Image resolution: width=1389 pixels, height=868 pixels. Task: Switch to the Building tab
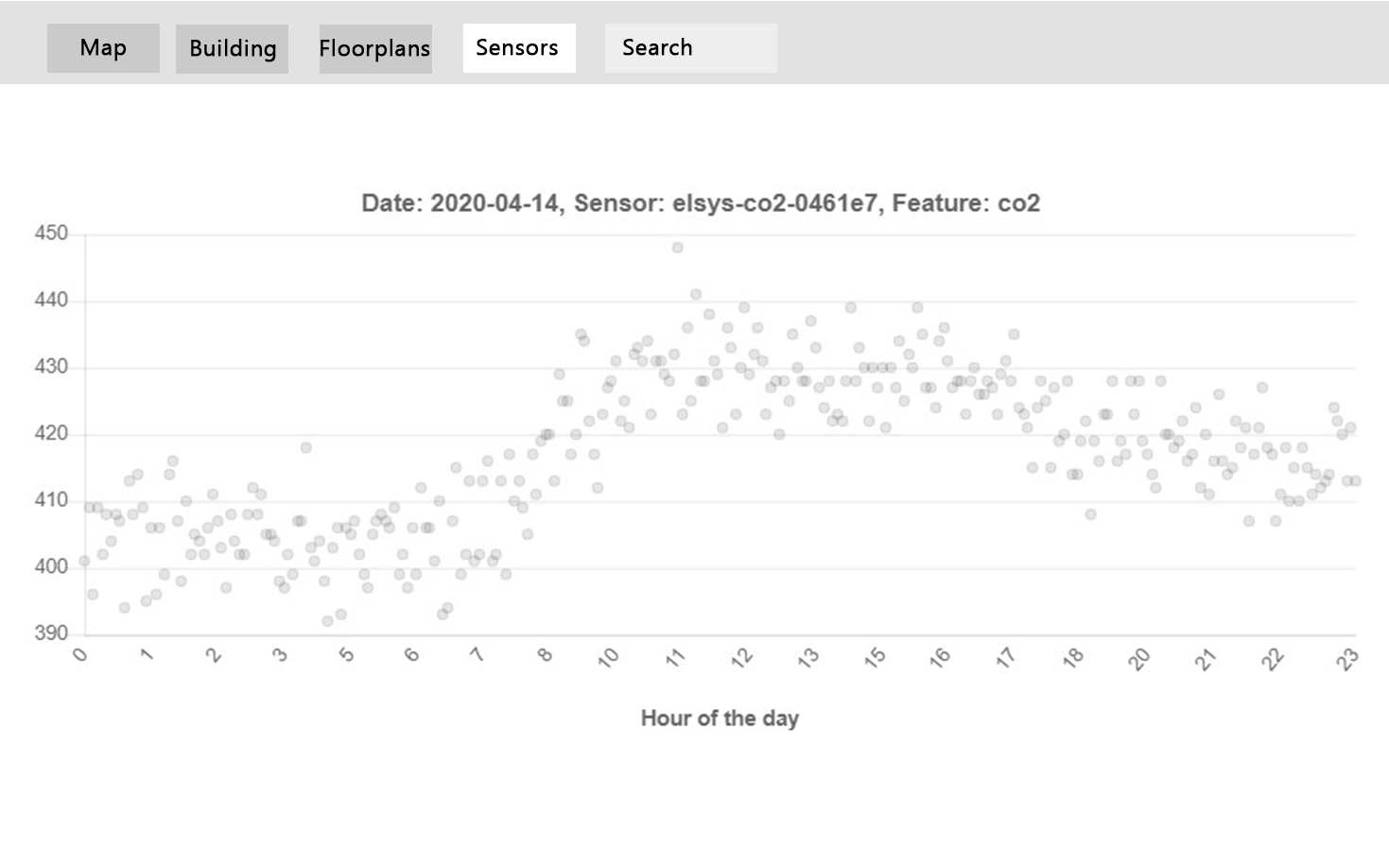click(232, 49)
